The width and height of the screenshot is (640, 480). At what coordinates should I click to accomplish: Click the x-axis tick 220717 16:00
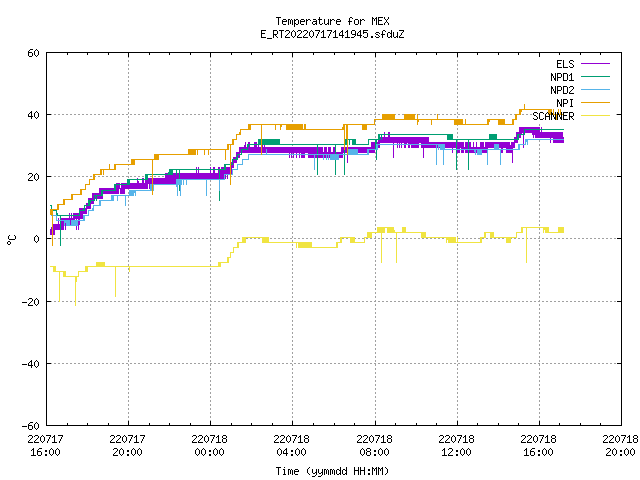coord(45,446)
